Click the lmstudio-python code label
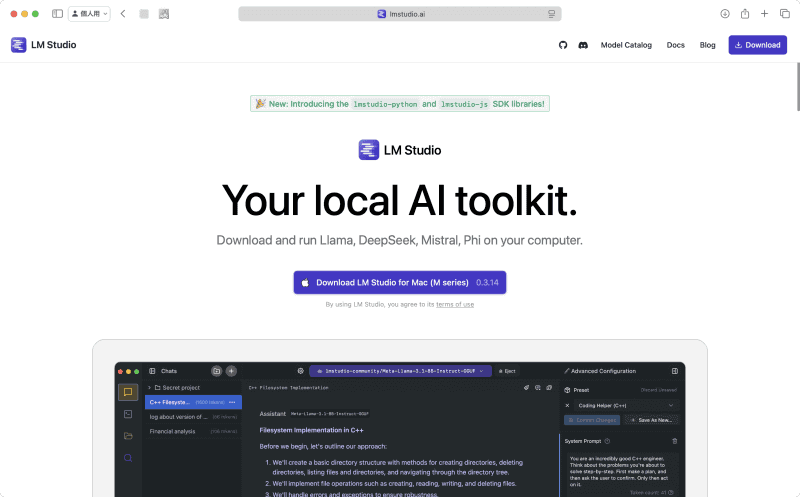This screenshot has width=800, height=497. [x=385, y=104]
